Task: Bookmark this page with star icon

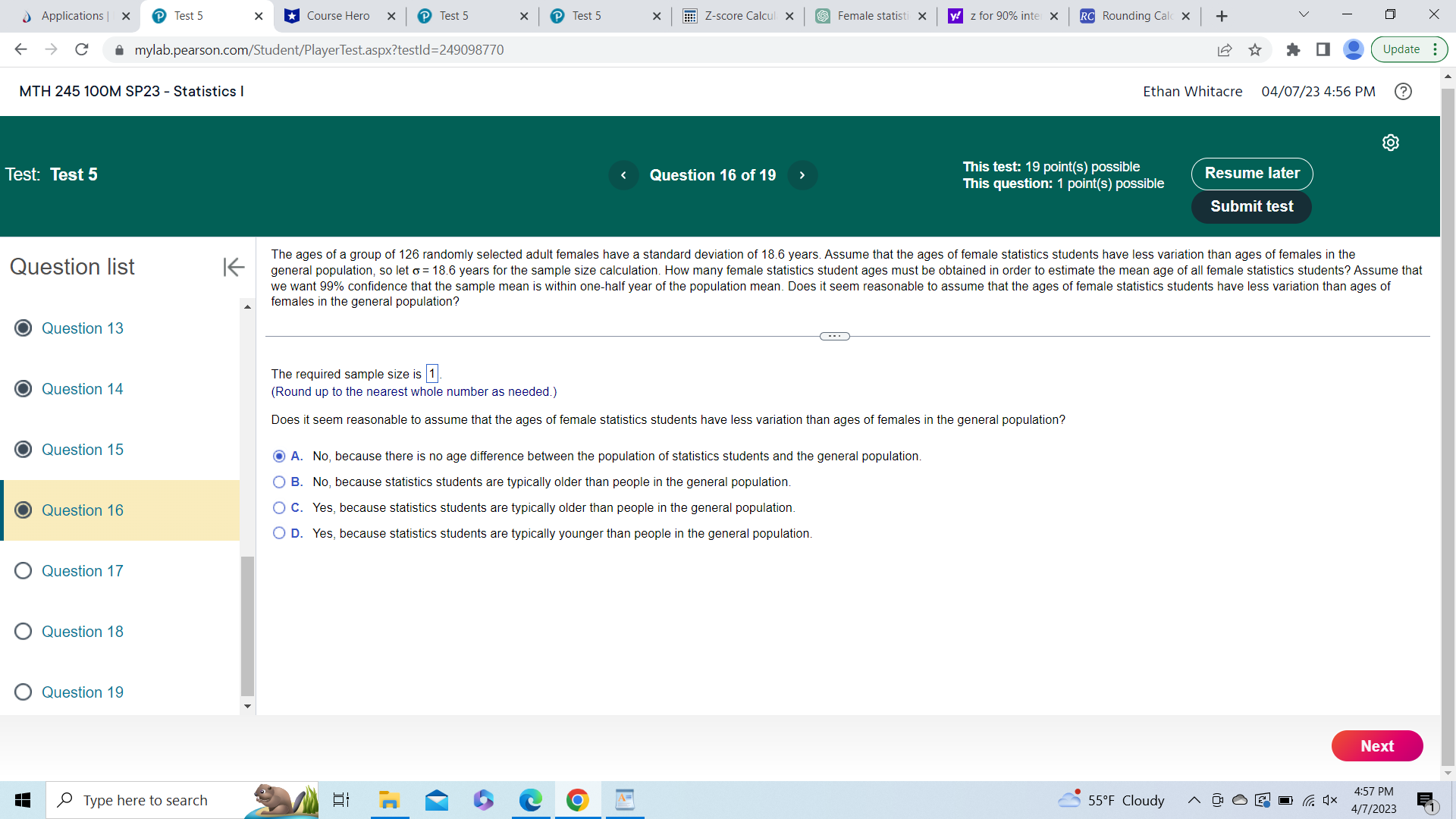Action: [x=1255, y=50]
